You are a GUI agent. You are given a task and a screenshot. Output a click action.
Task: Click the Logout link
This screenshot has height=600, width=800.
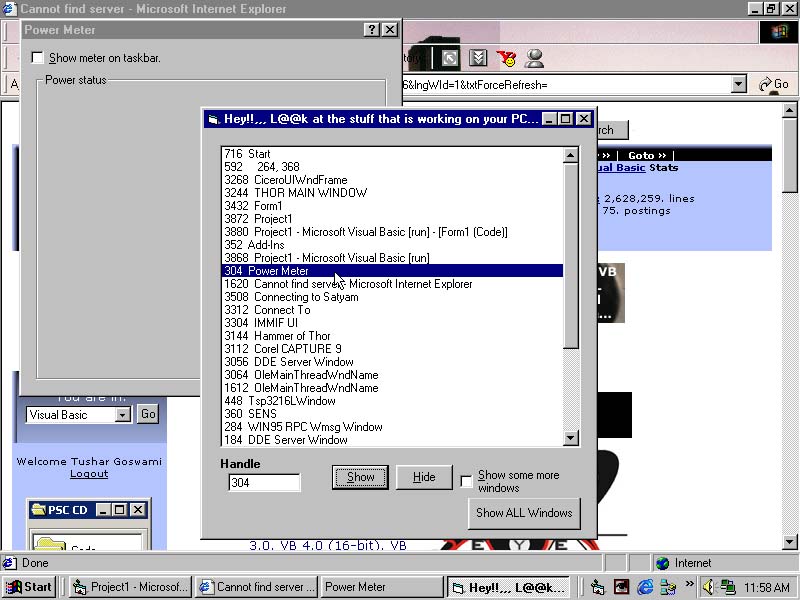click(x=89, y=474)
